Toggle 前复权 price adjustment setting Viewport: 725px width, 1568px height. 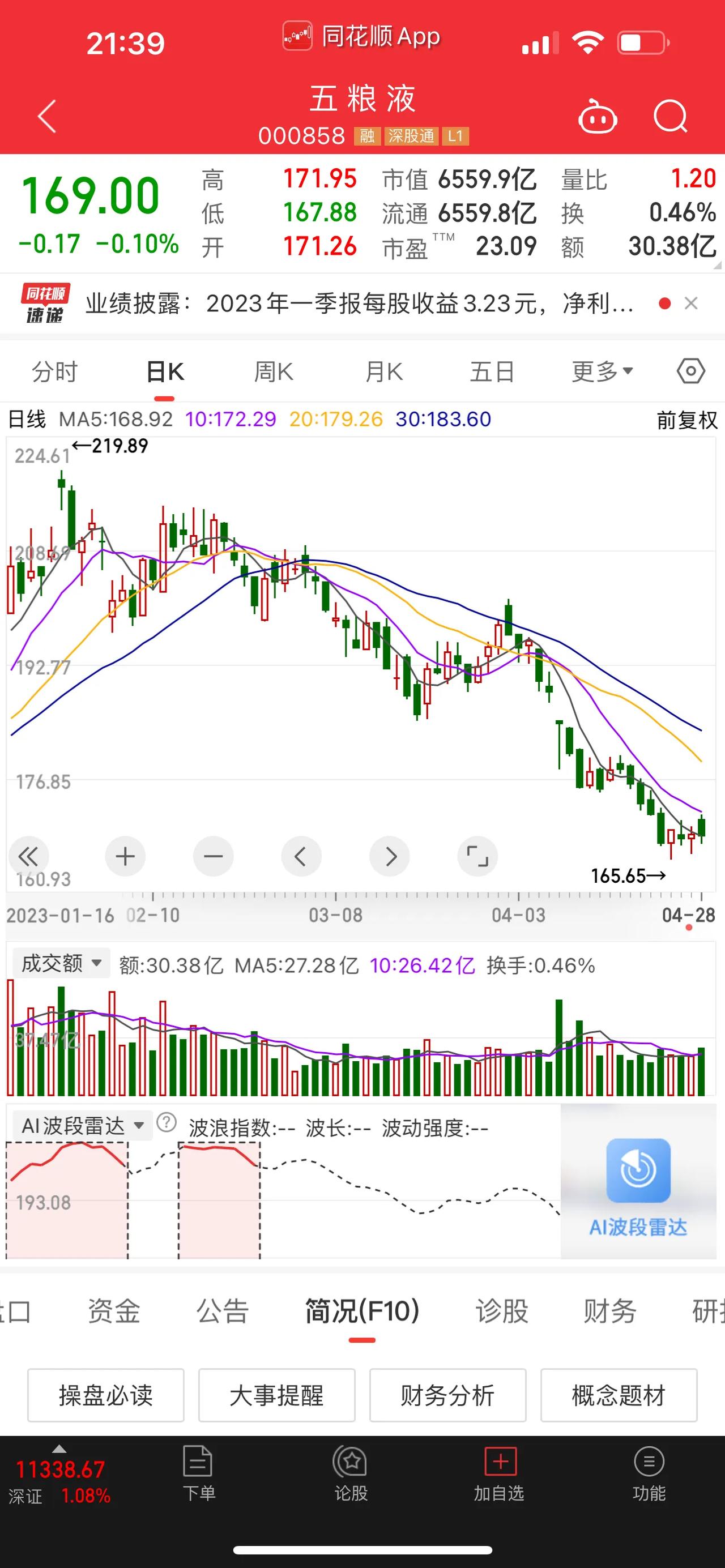686,420
